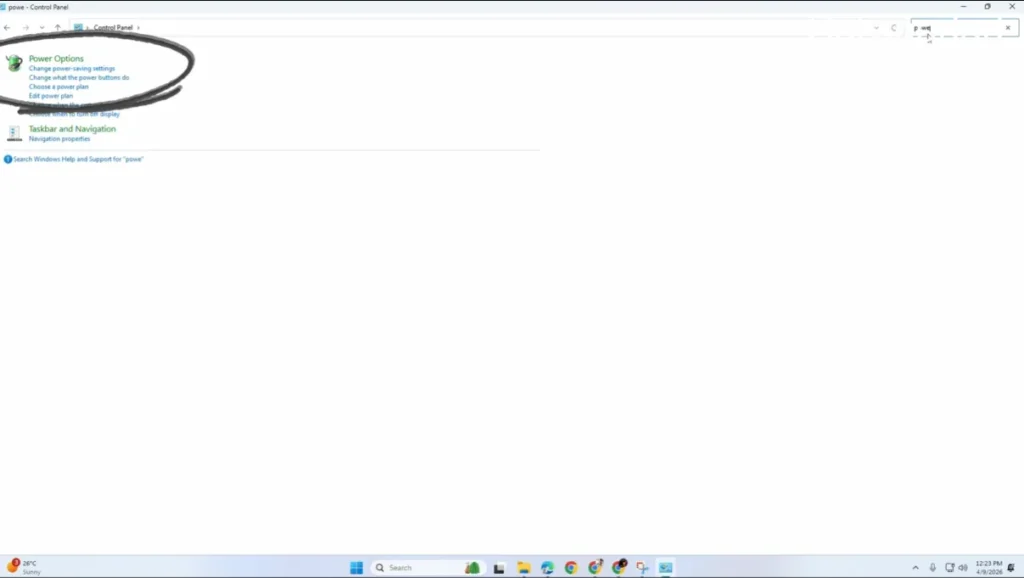Launch Microsoft Edge from the taskbar
1024x578 pixels.
[546, 567]
